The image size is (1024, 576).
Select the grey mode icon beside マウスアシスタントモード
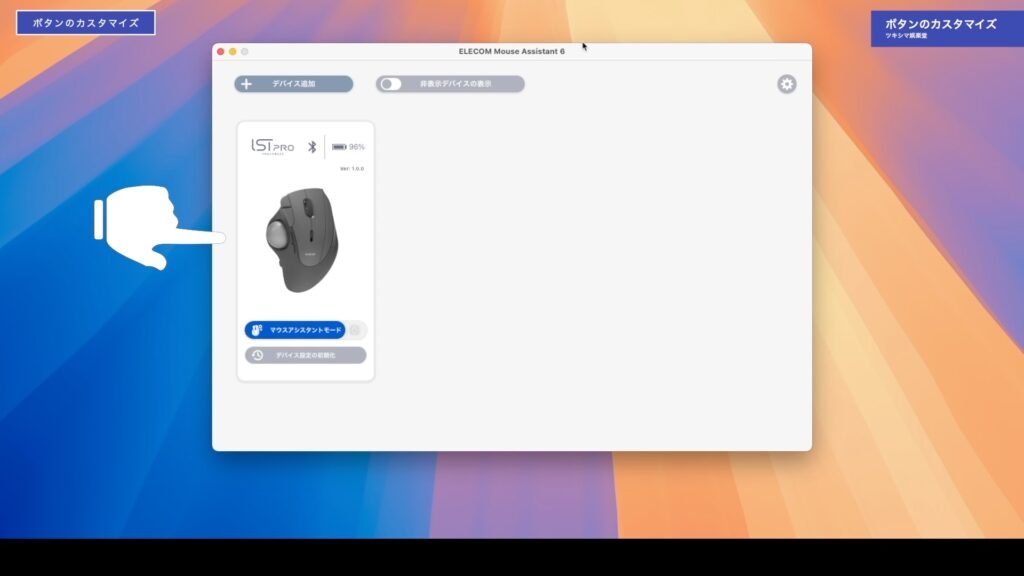[355, 329]
